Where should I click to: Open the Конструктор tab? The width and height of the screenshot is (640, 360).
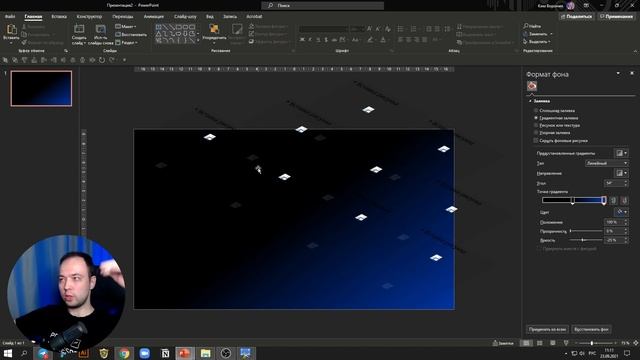pos(89,17)
